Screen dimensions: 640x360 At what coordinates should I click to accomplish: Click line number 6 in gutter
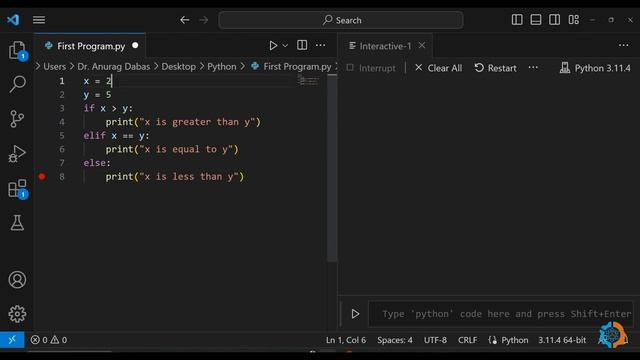click(62, 149)
